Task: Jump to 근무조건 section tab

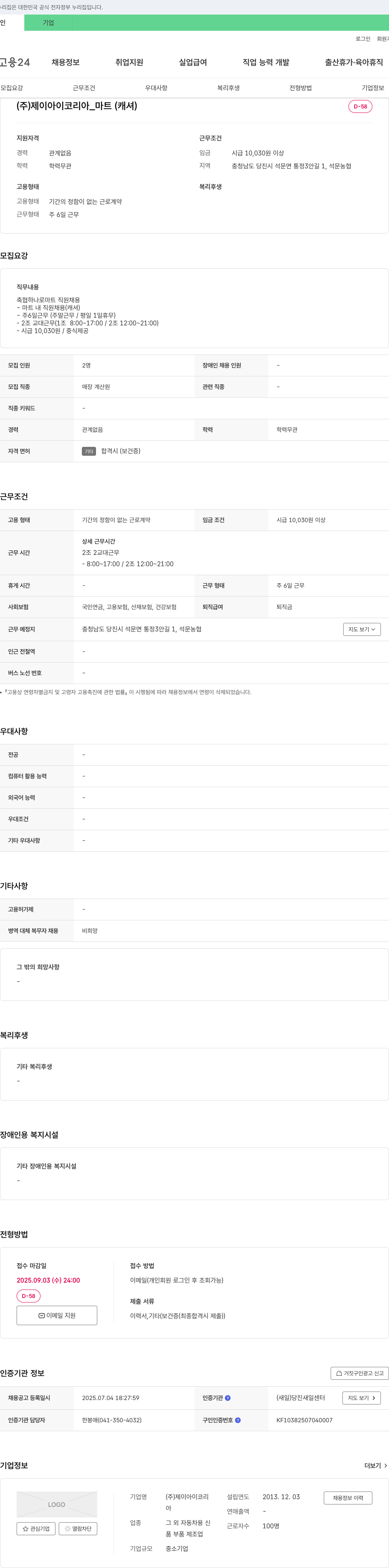Action: (x=84, y=88)
